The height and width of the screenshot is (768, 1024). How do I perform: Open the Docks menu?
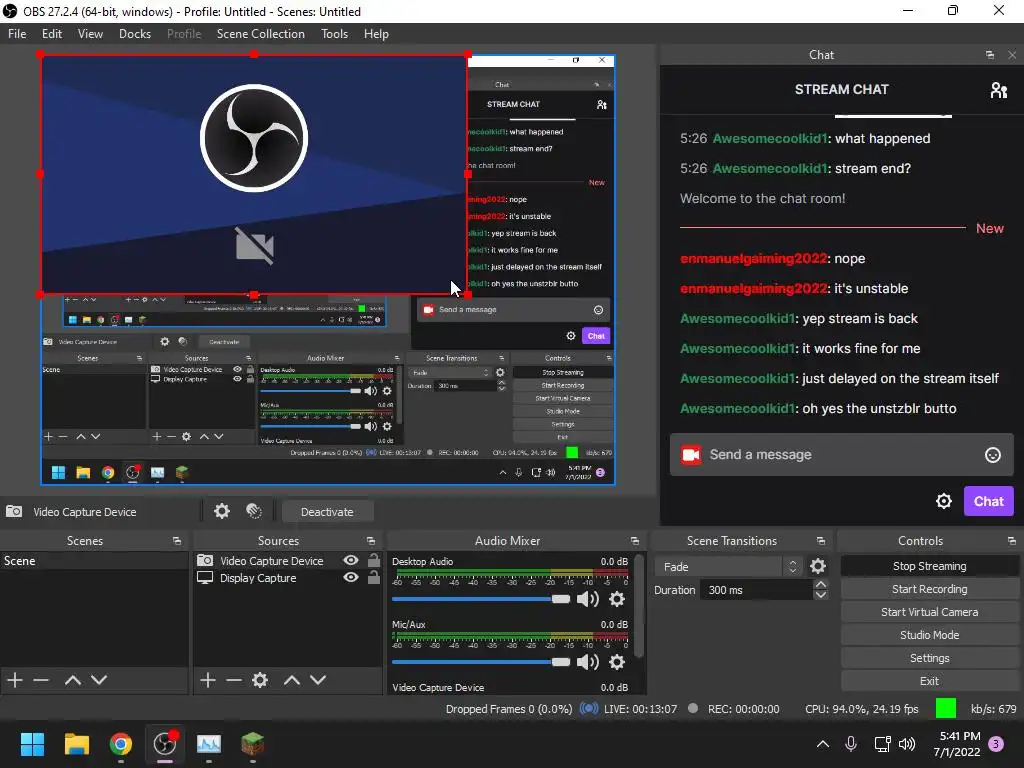coord(135,34)
